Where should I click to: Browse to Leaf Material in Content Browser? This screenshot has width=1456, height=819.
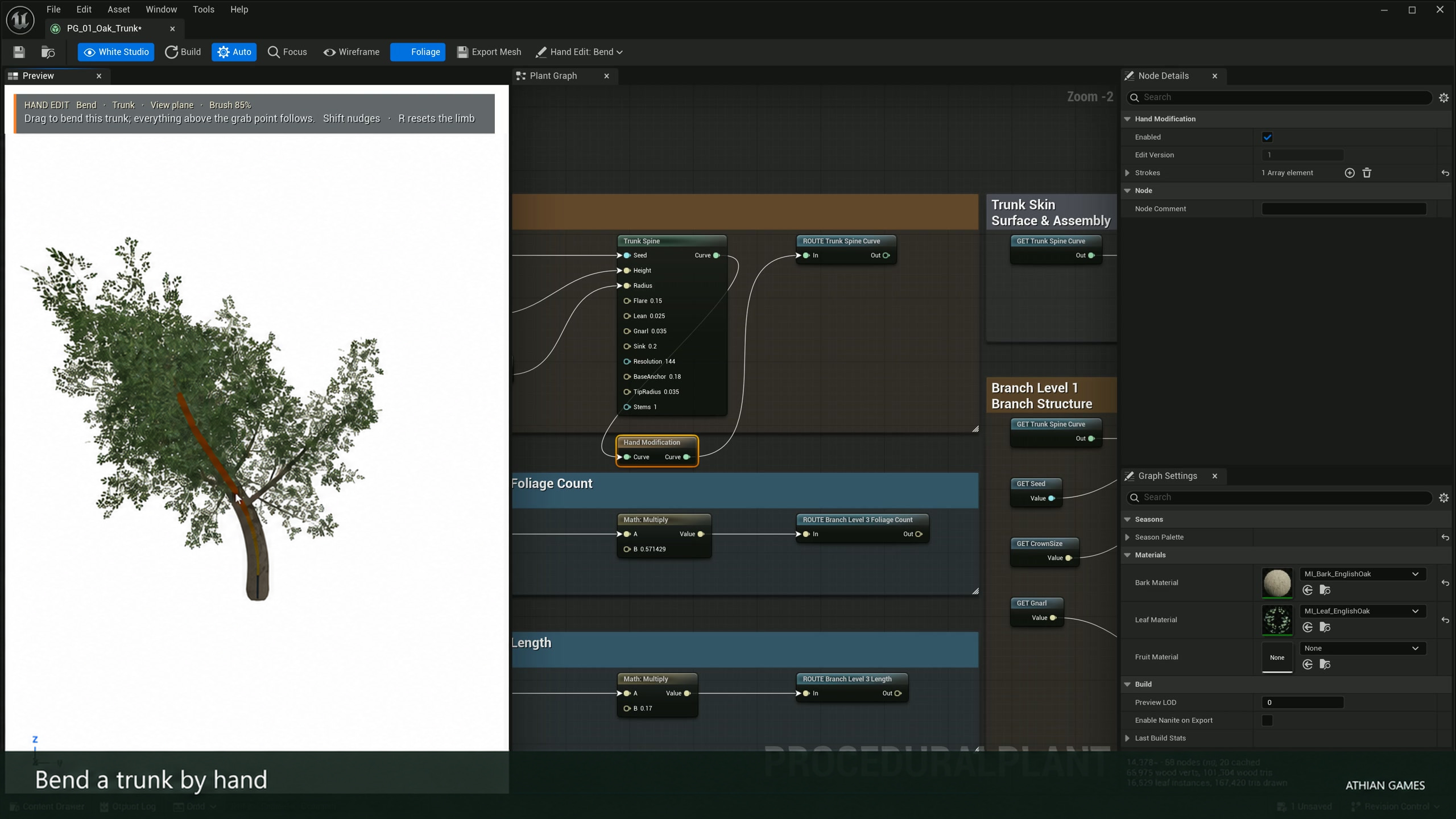pos(1325,627)
